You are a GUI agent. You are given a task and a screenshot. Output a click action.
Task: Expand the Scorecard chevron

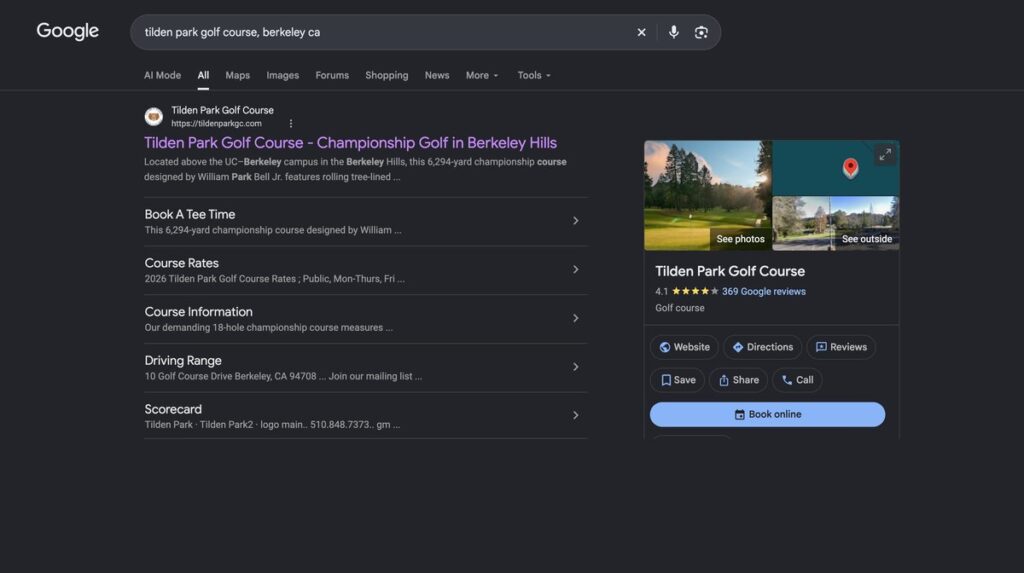[x=575, y=415]
